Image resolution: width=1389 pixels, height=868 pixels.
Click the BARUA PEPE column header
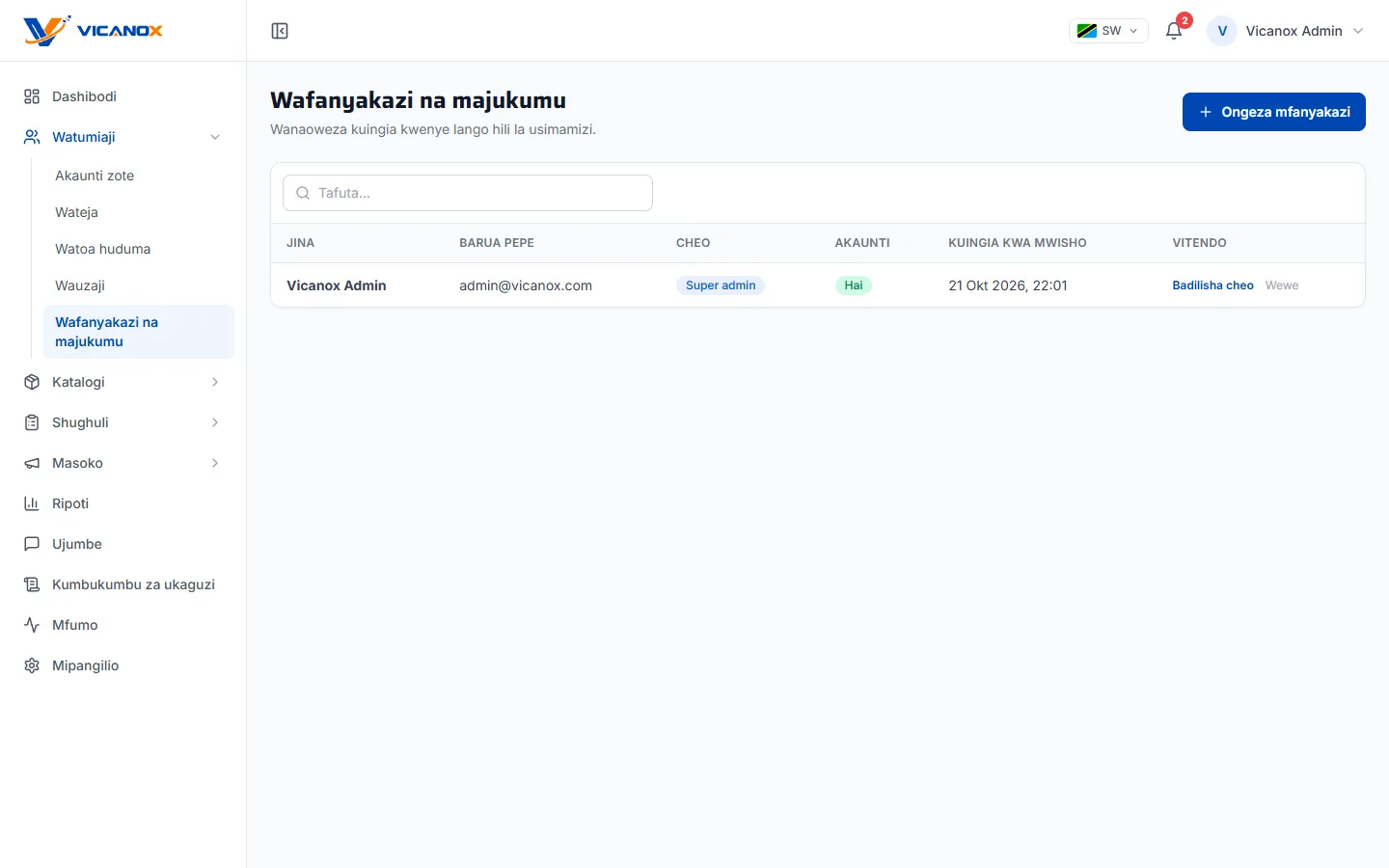coord(497,243)
